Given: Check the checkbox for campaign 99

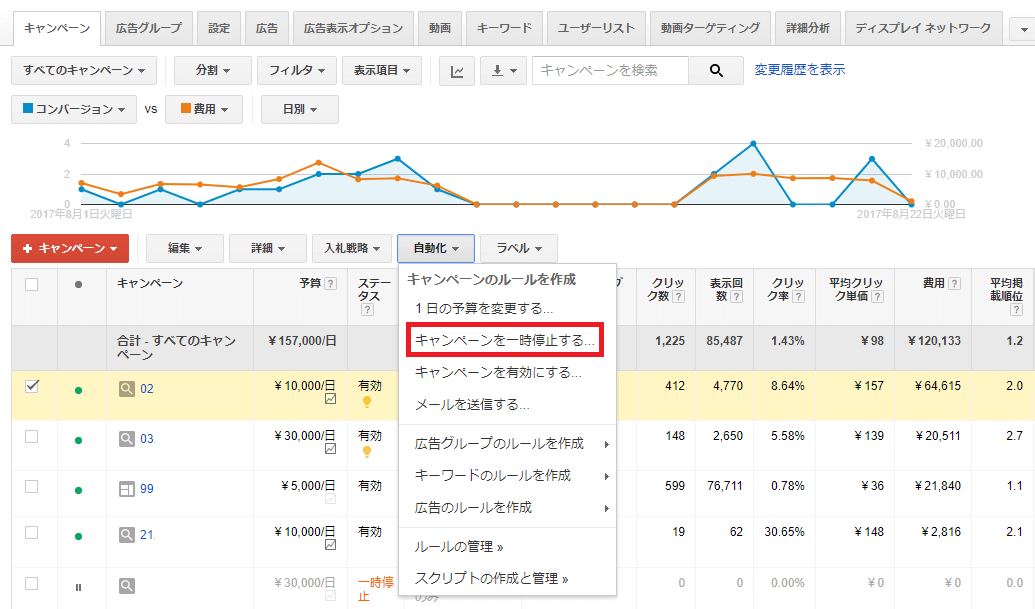Looking at the screenshot, I should click(x=32, y=487).
